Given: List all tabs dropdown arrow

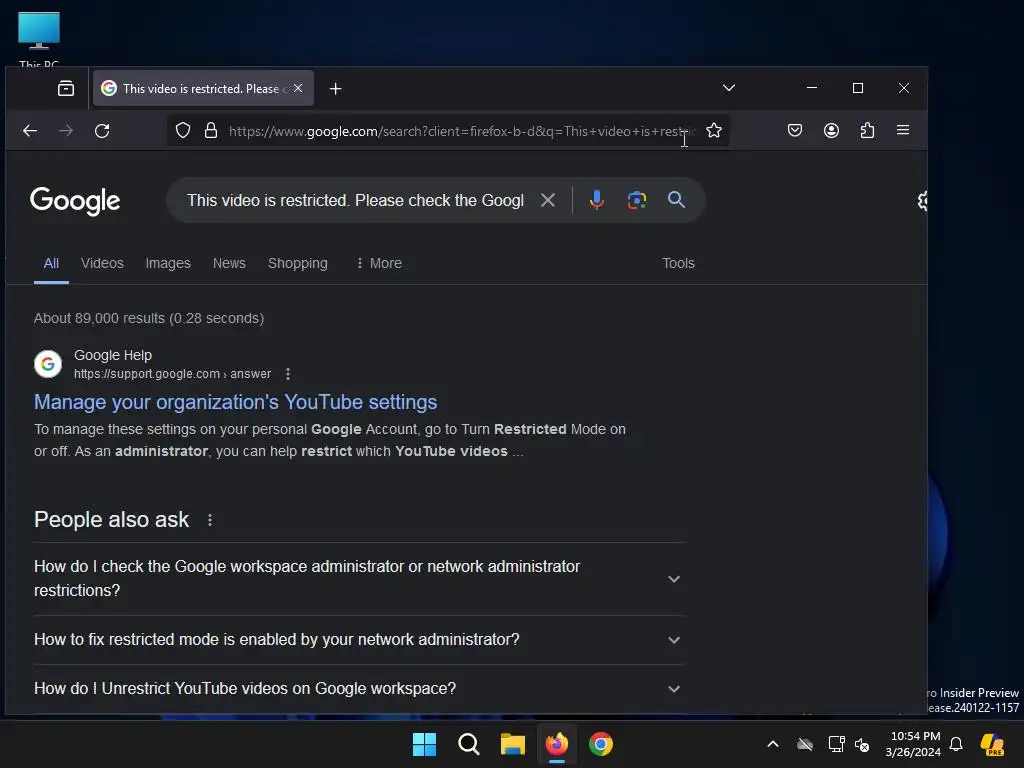Looking at the screenshot, I should coord(729,88).
